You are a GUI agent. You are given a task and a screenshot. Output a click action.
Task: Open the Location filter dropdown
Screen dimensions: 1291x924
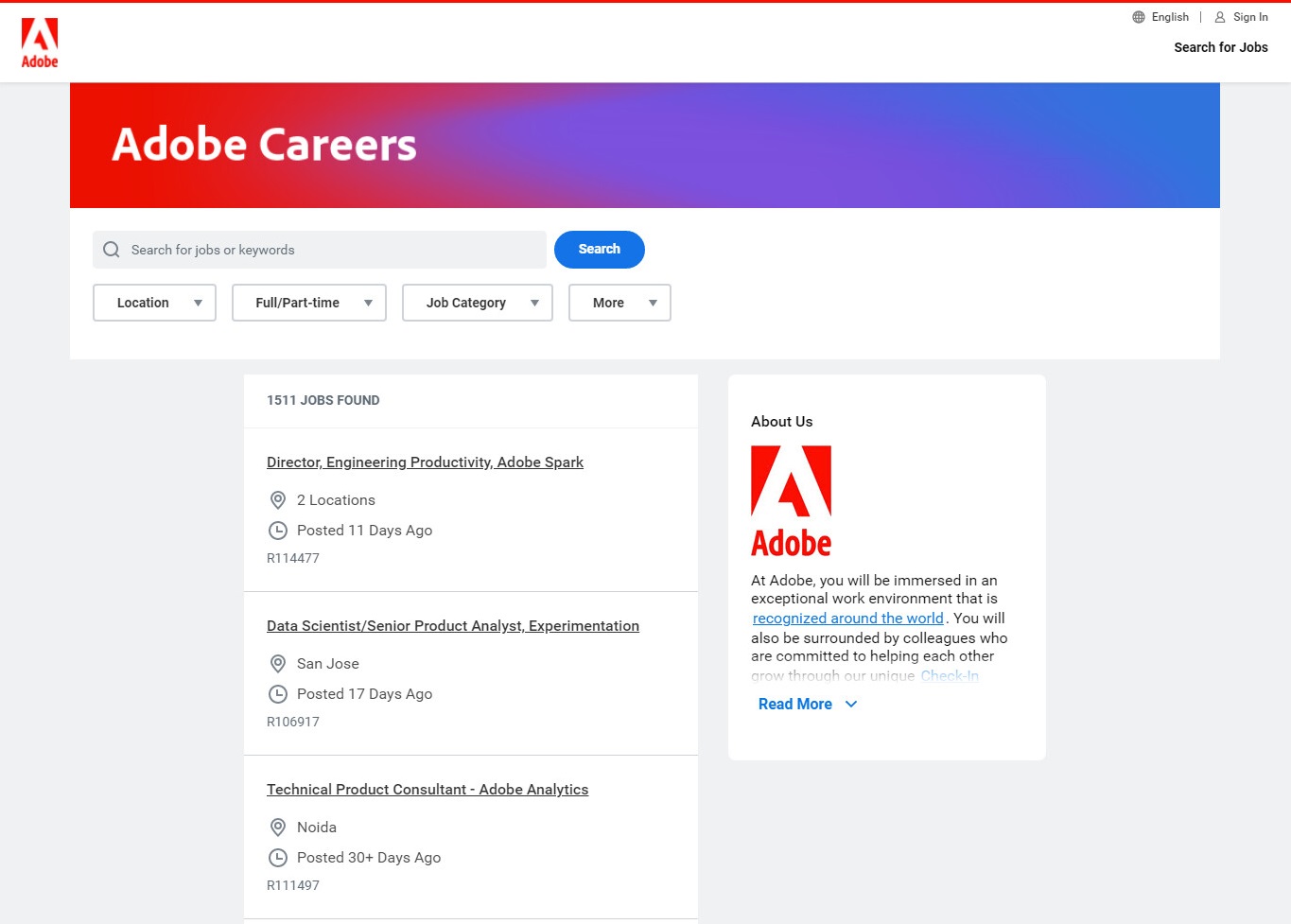pyautogui.click(x=154, y=303)
